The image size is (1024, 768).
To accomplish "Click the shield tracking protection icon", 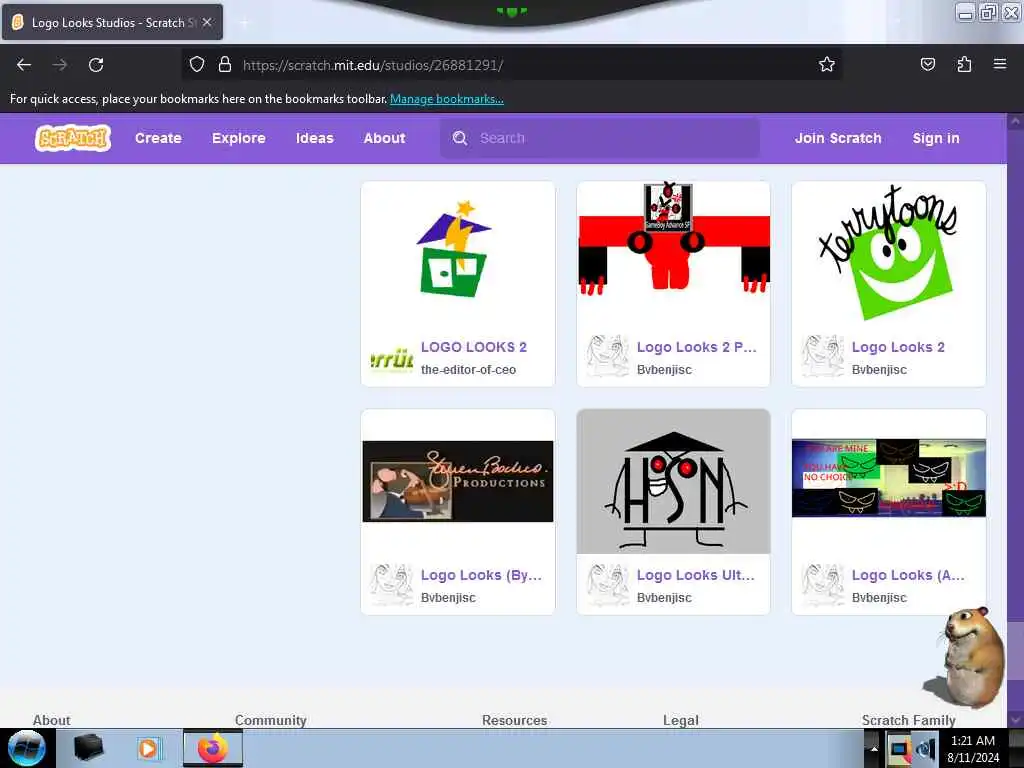I will pos(197,64).
